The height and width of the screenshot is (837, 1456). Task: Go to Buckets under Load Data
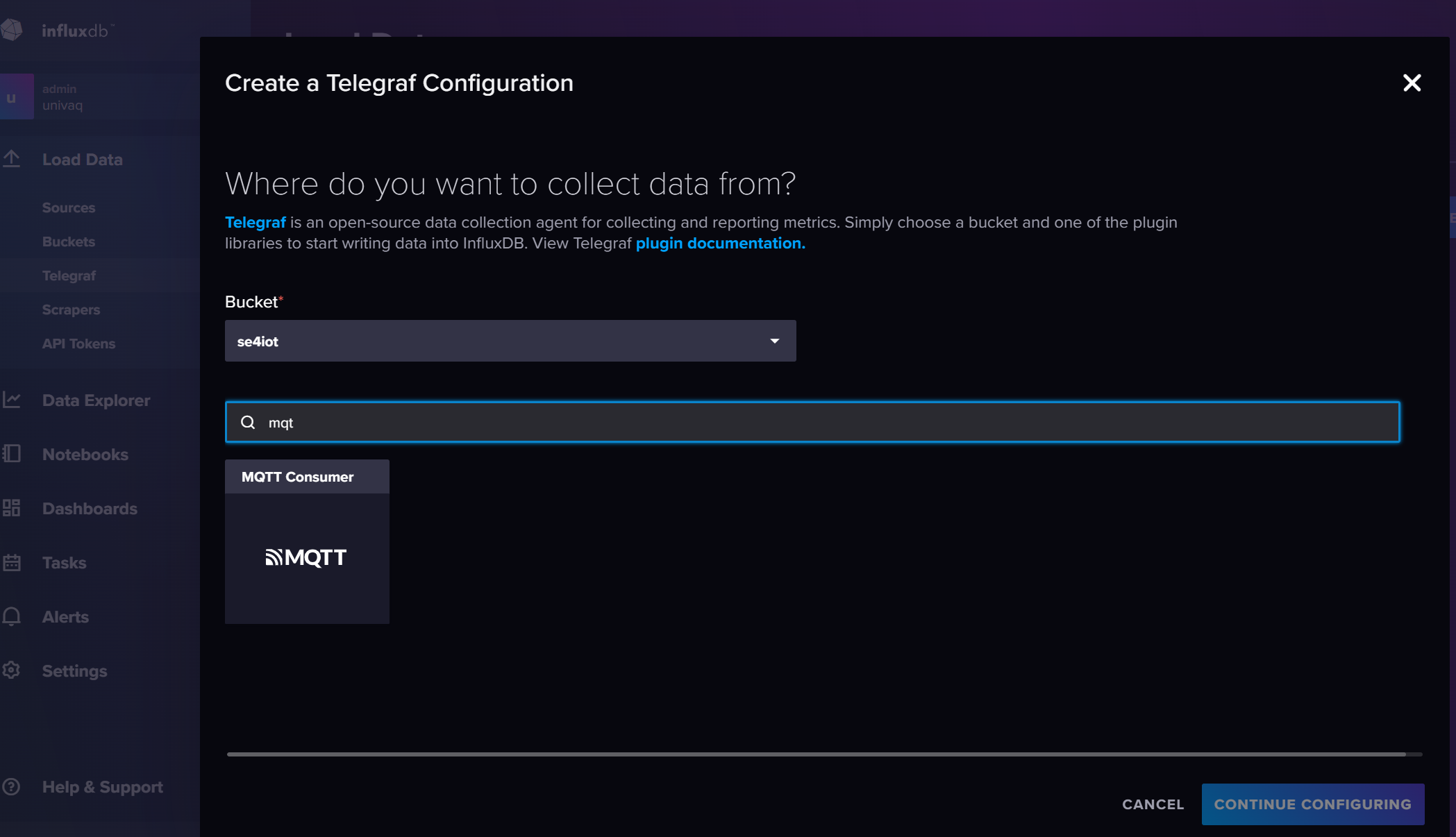click(x=69, y=242)
